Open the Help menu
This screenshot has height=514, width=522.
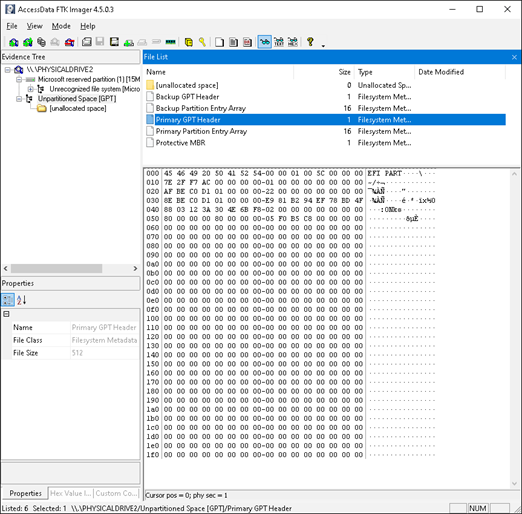[88, 26]
